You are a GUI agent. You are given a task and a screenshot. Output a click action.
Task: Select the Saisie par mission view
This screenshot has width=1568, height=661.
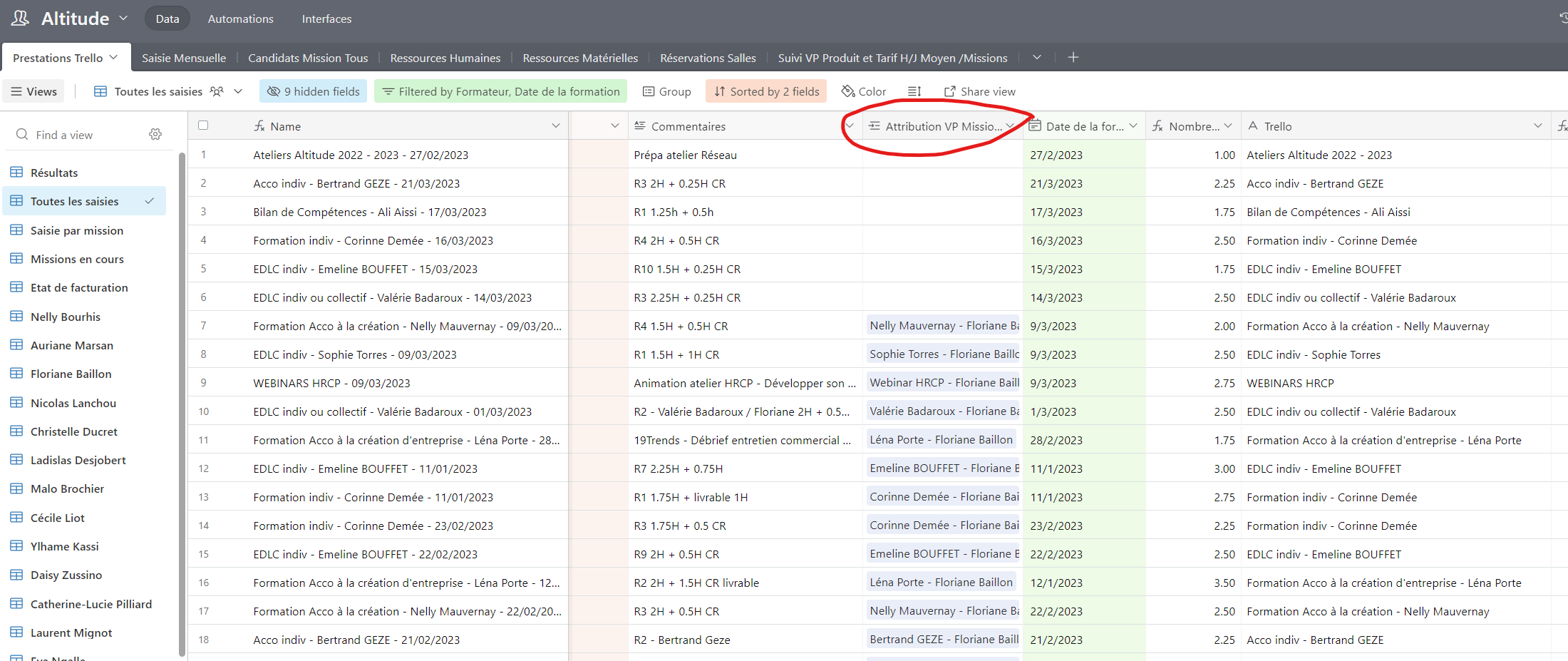pyautogui.click(x=84, y=230)
